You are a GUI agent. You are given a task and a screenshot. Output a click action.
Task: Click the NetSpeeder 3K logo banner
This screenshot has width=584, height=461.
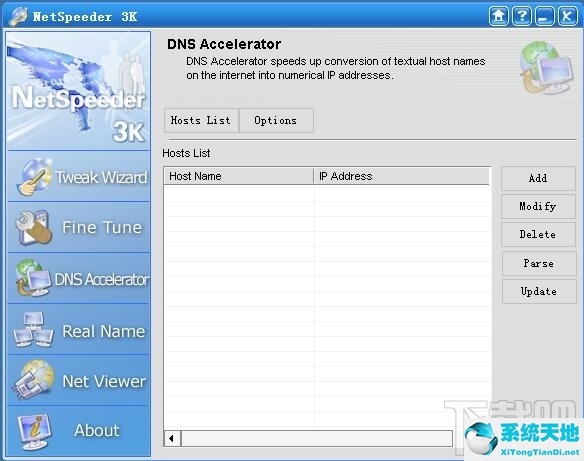pyautogui.click(x=79, y=91)
